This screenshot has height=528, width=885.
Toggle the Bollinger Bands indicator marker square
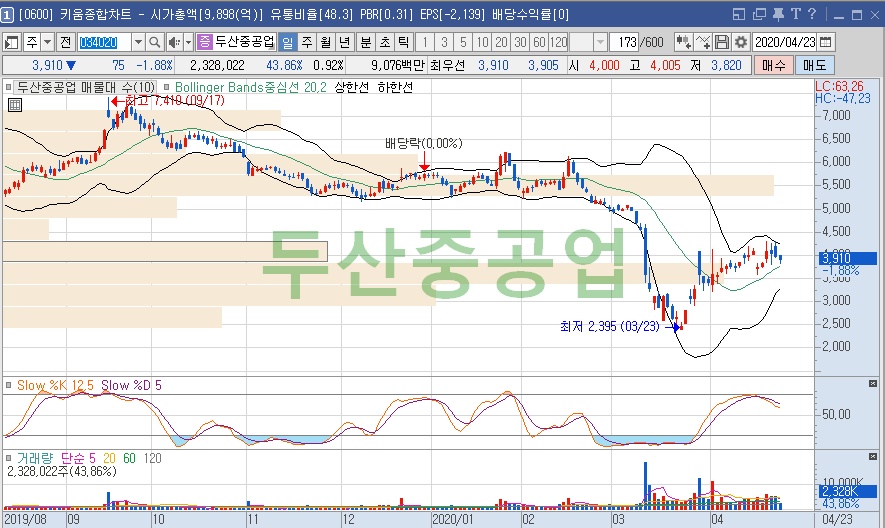[167, 87]
